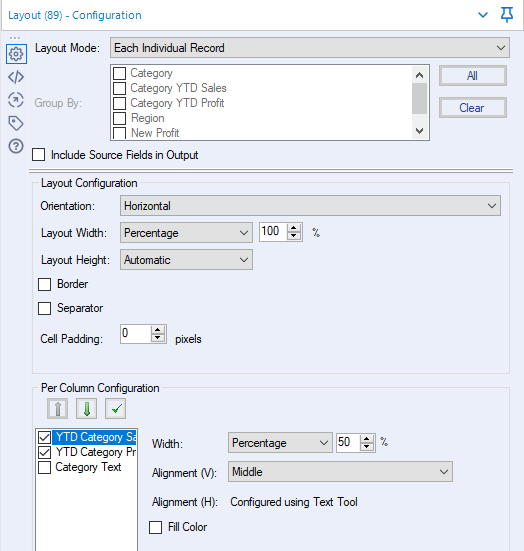Open the Annotation tag icon
524x551 pixels.
coord(16,123)
